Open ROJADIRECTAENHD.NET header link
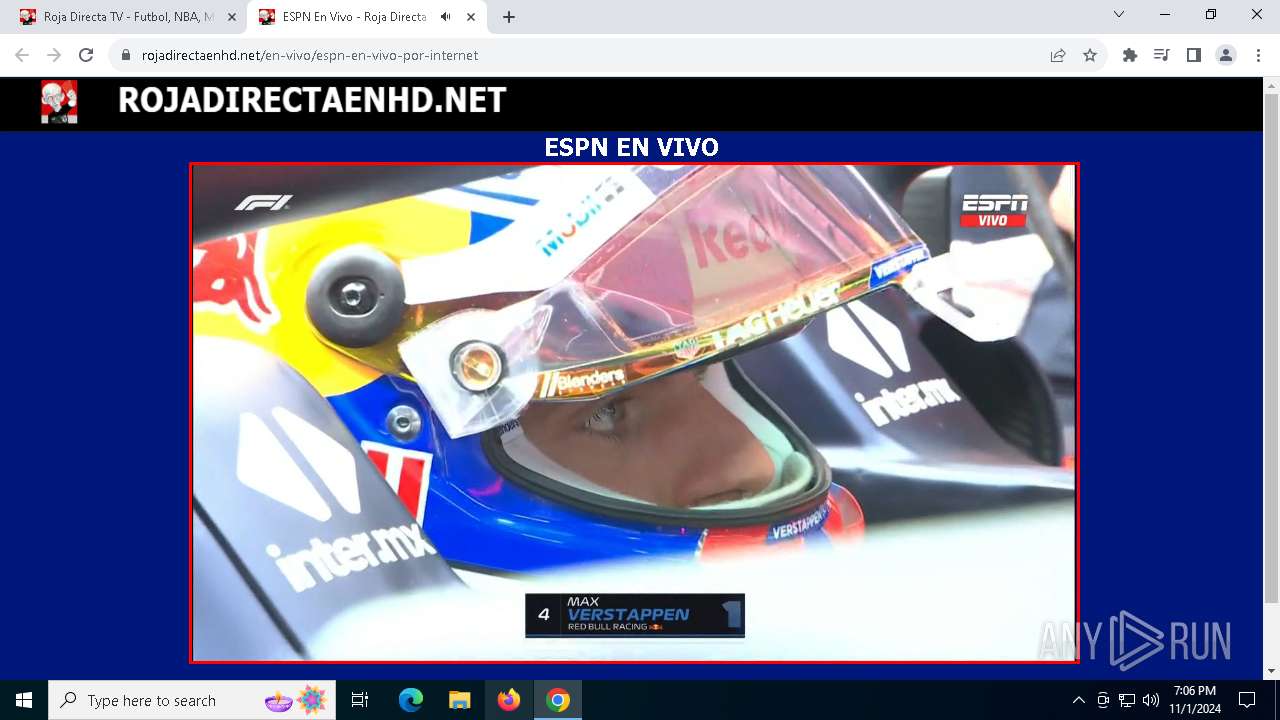 click(x=312, y=101)
